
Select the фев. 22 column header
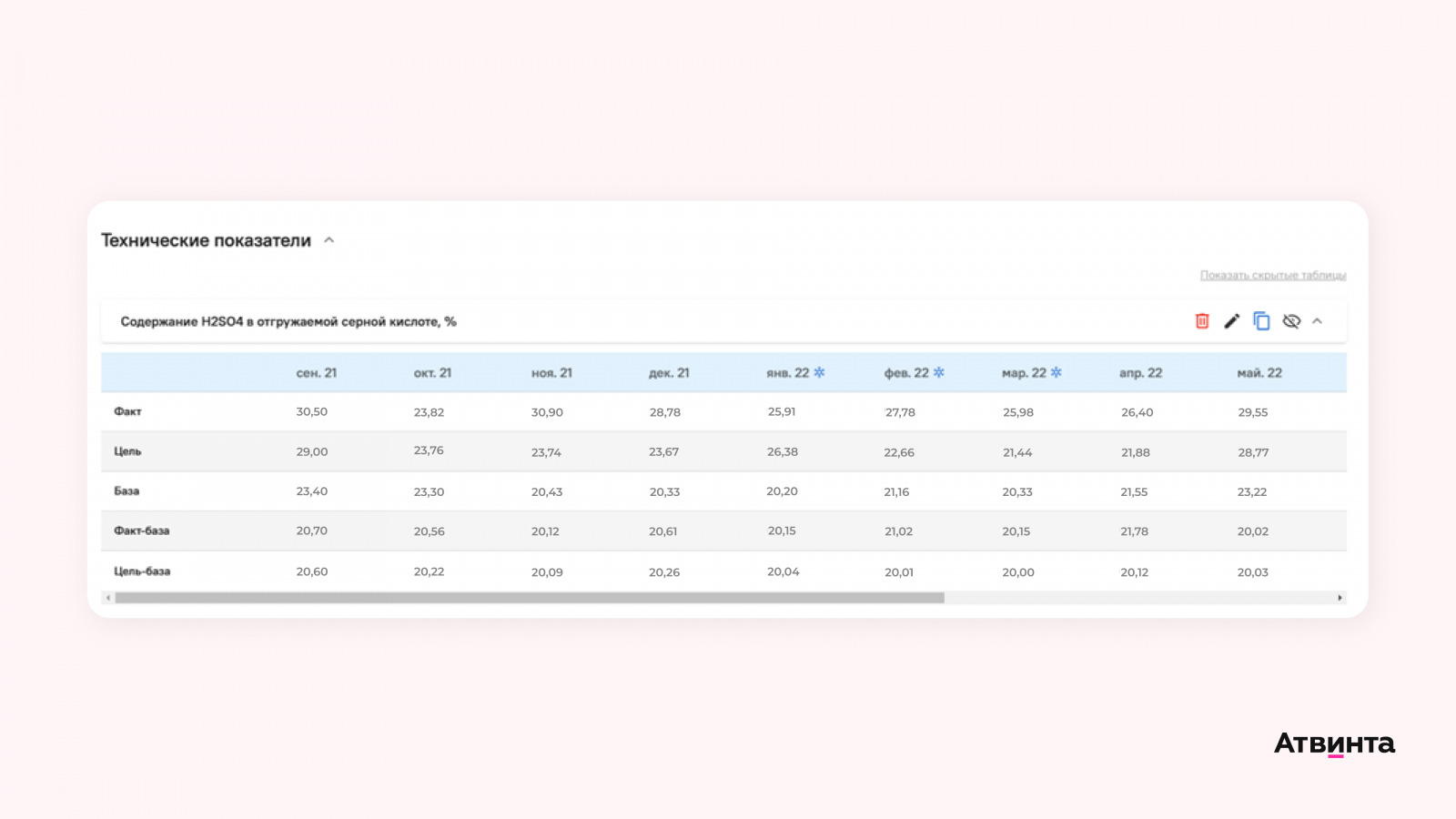coord(906,373)
